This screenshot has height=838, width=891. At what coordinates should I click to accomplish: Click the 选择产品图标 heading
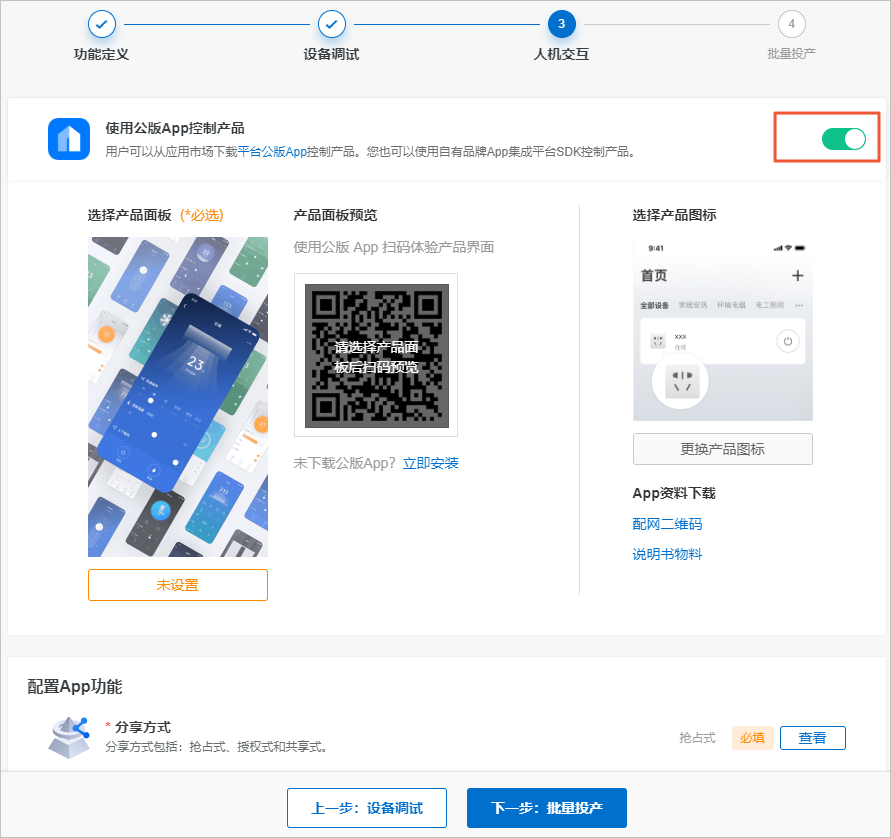[x=675, y=215]
